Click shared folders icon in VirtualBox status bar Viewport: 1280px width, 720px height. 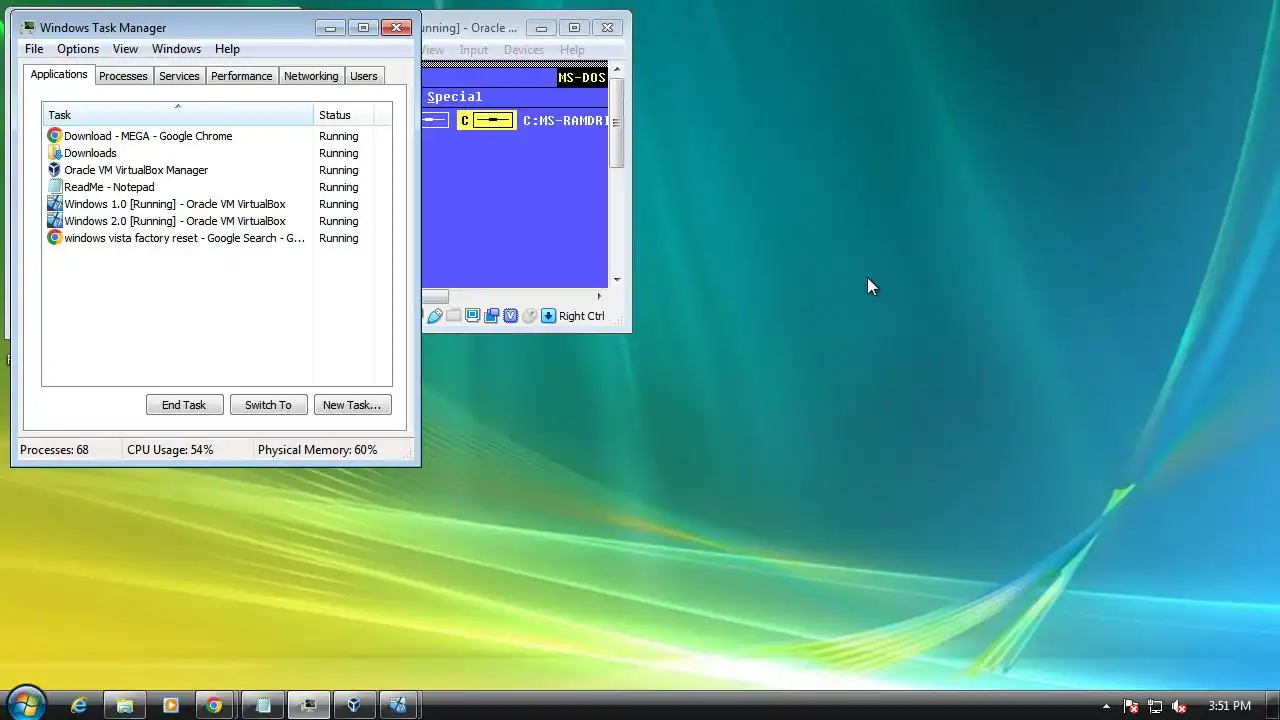click(454, 316)
